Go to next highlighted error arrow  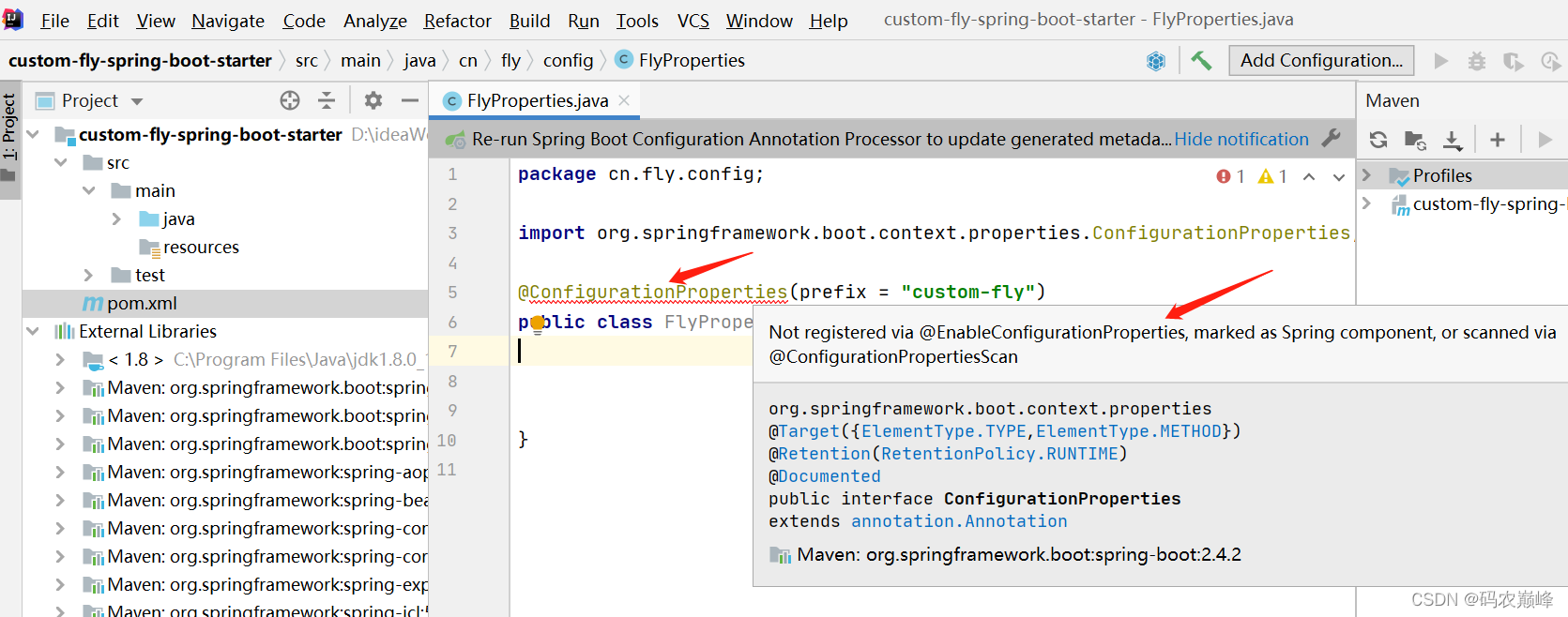(x=1339, y=176)
